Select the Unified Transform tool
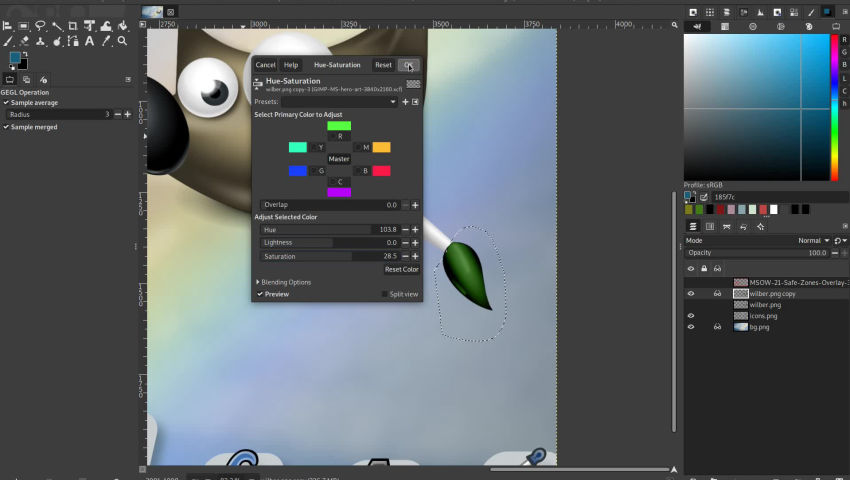This screenshot has width=850, height=480. pyautogui.click(x=89, y=25)
